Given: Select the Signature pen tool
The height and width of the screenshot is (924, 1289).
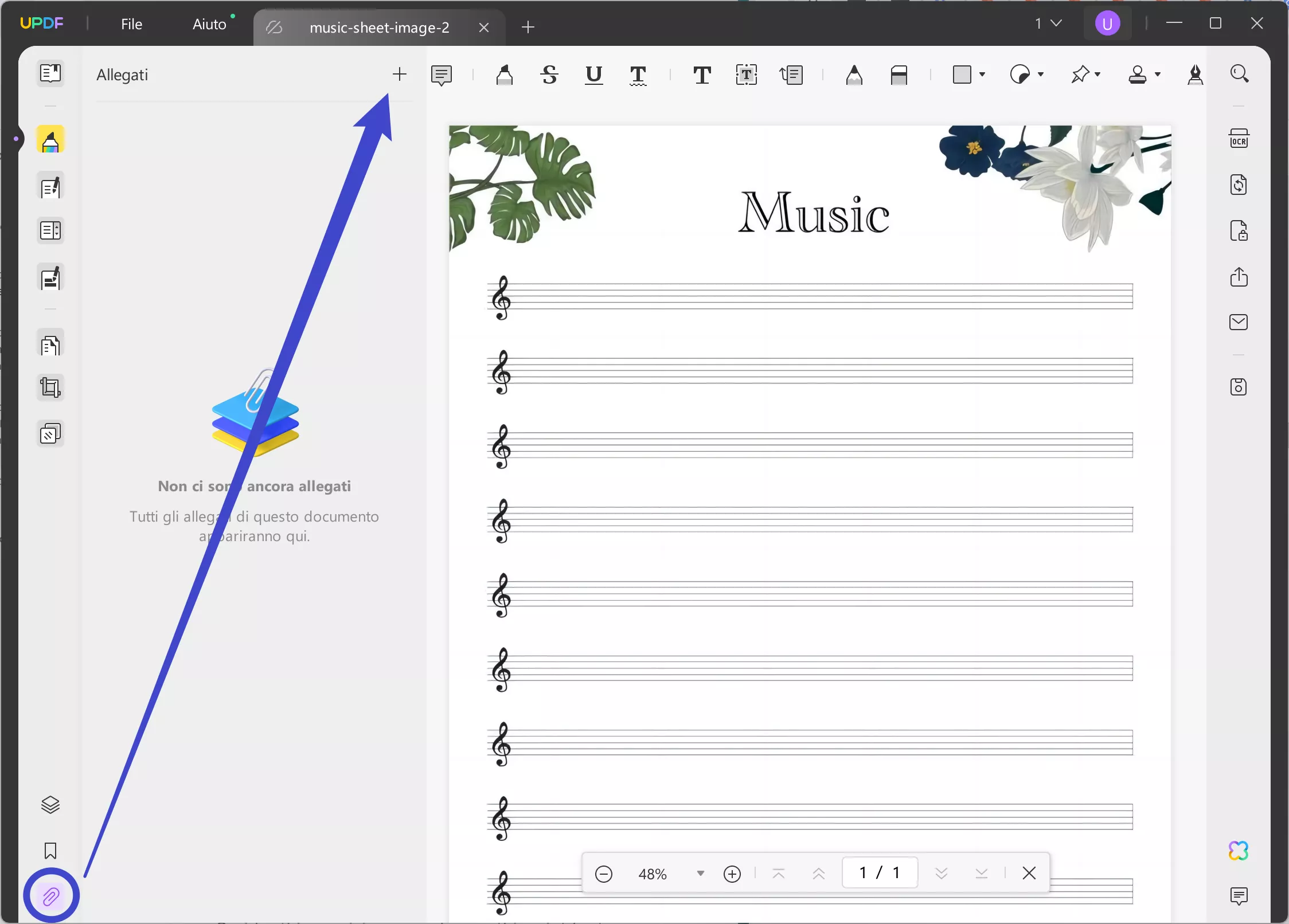Looking at the screenshot, I should click(1196, 75).
